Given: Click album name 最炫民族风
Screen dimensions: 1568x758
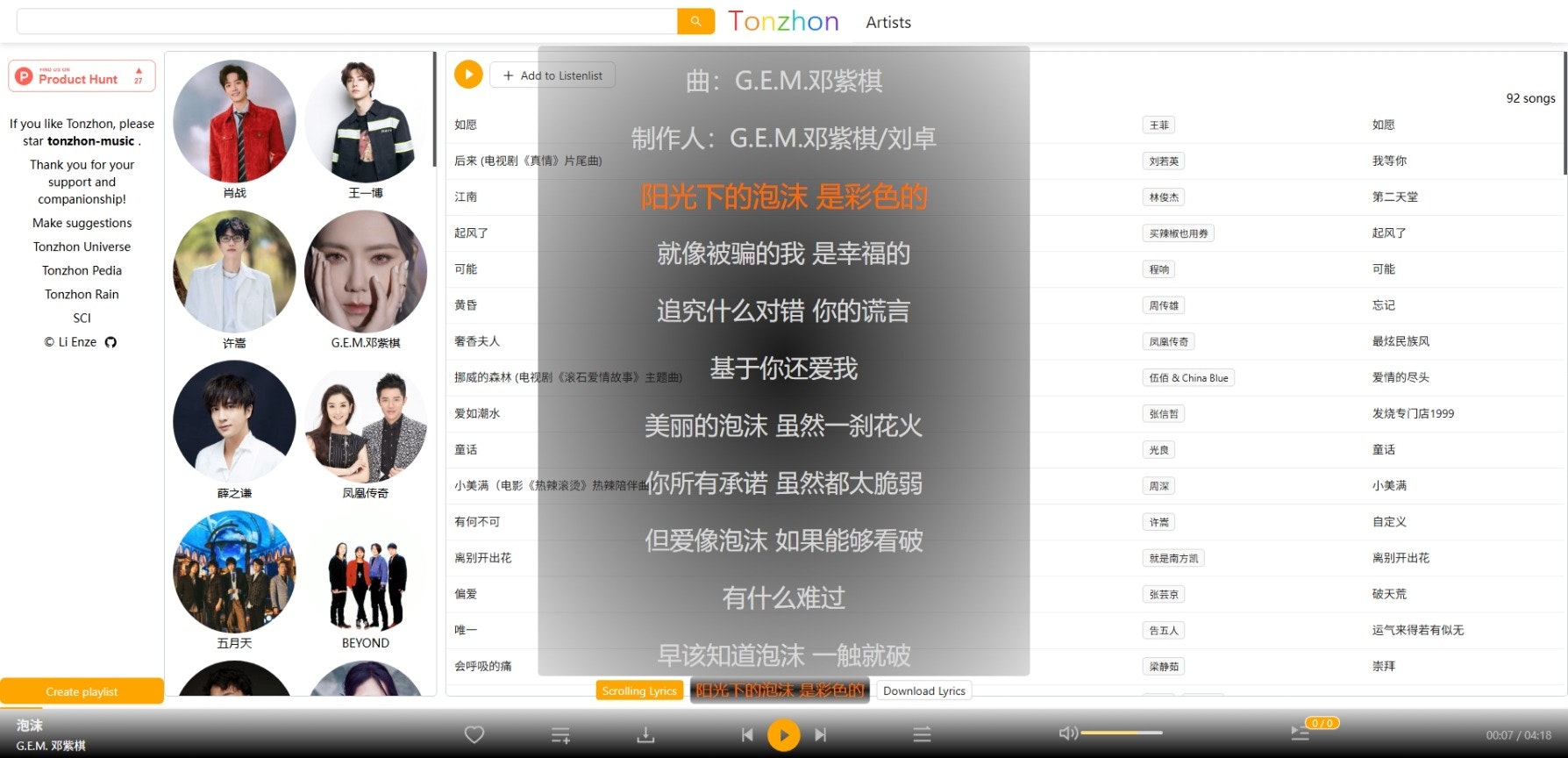Looking at the screenshot, I should (1401, 341).
